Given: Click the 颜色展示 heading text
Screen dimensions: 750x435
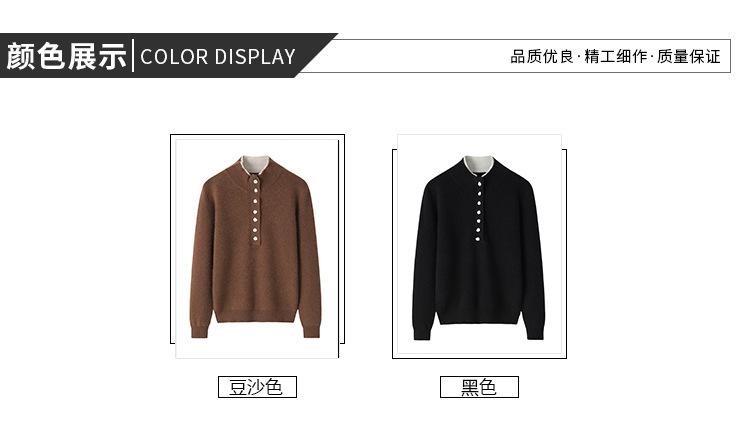Looking at the screenshot, I should (66, 56).
